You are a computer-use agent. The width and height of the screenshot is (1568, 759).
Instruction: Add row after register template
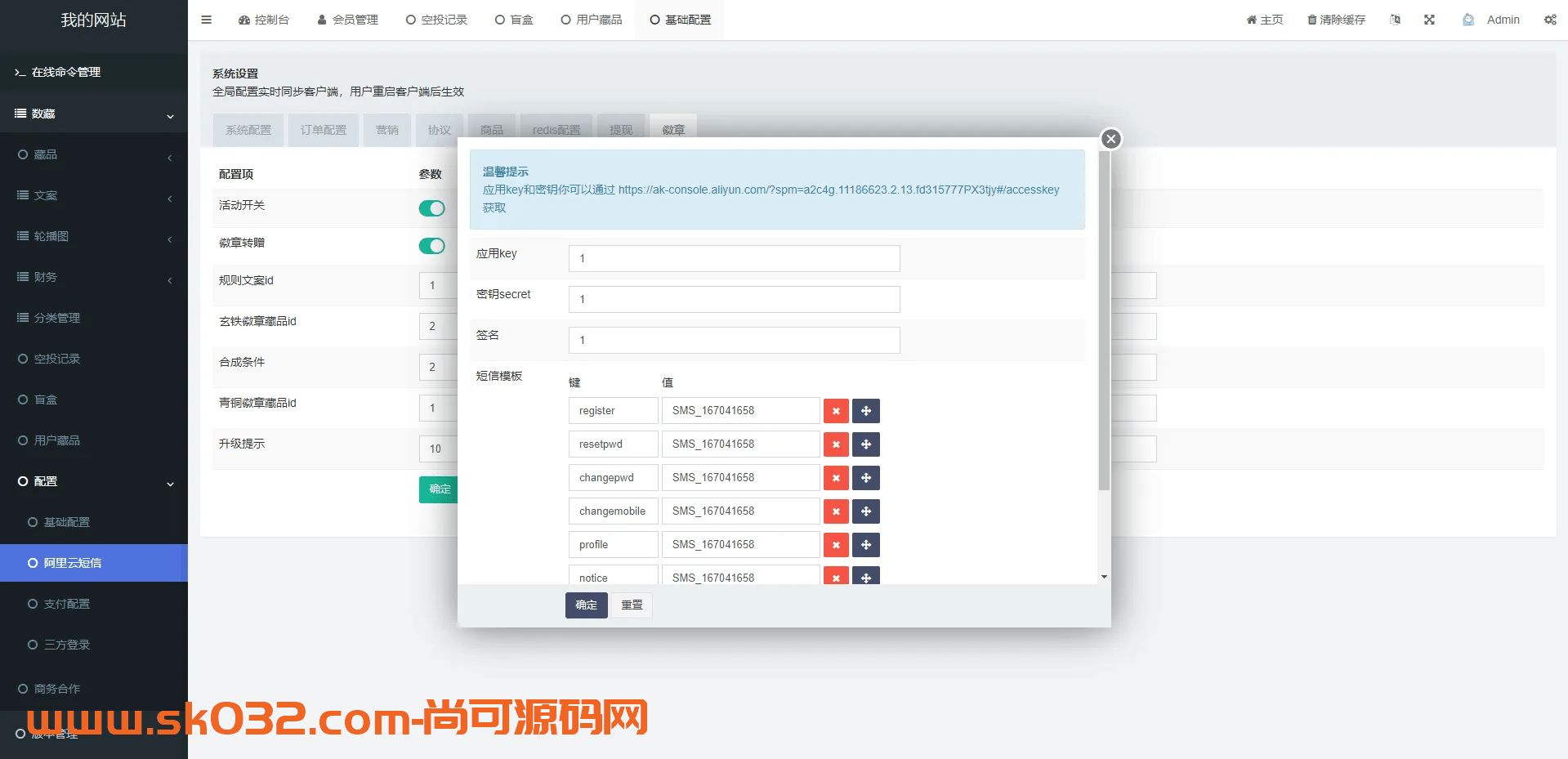tap(866, 411)
